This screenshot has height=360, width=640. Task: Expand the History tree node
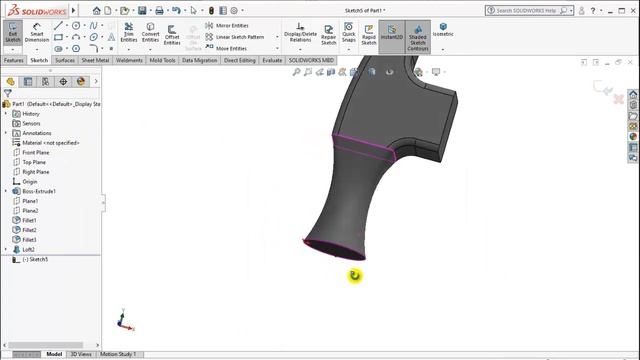coord(6,113)
